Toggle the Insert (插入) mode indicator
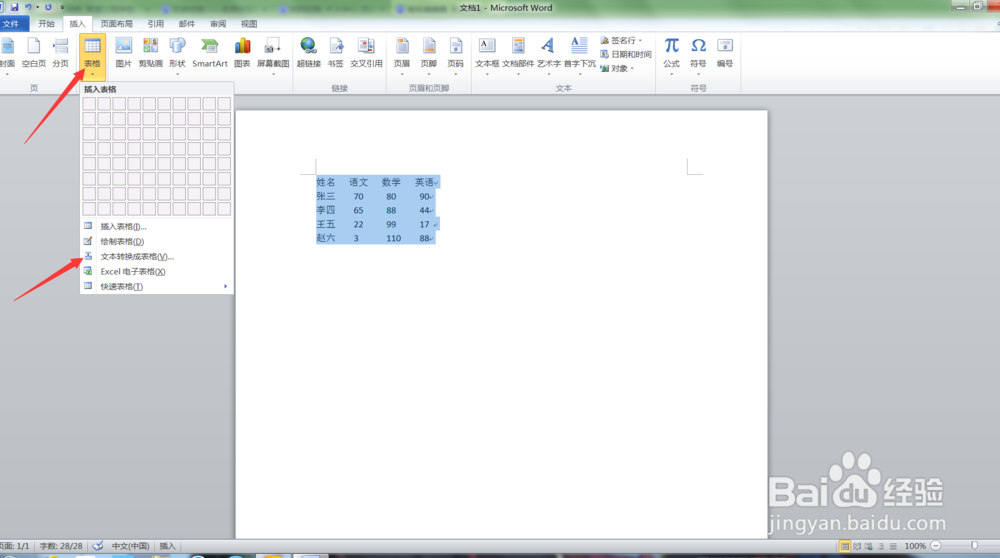The height and width of the screenshot is (558, 1000). [x=167, y=546]
